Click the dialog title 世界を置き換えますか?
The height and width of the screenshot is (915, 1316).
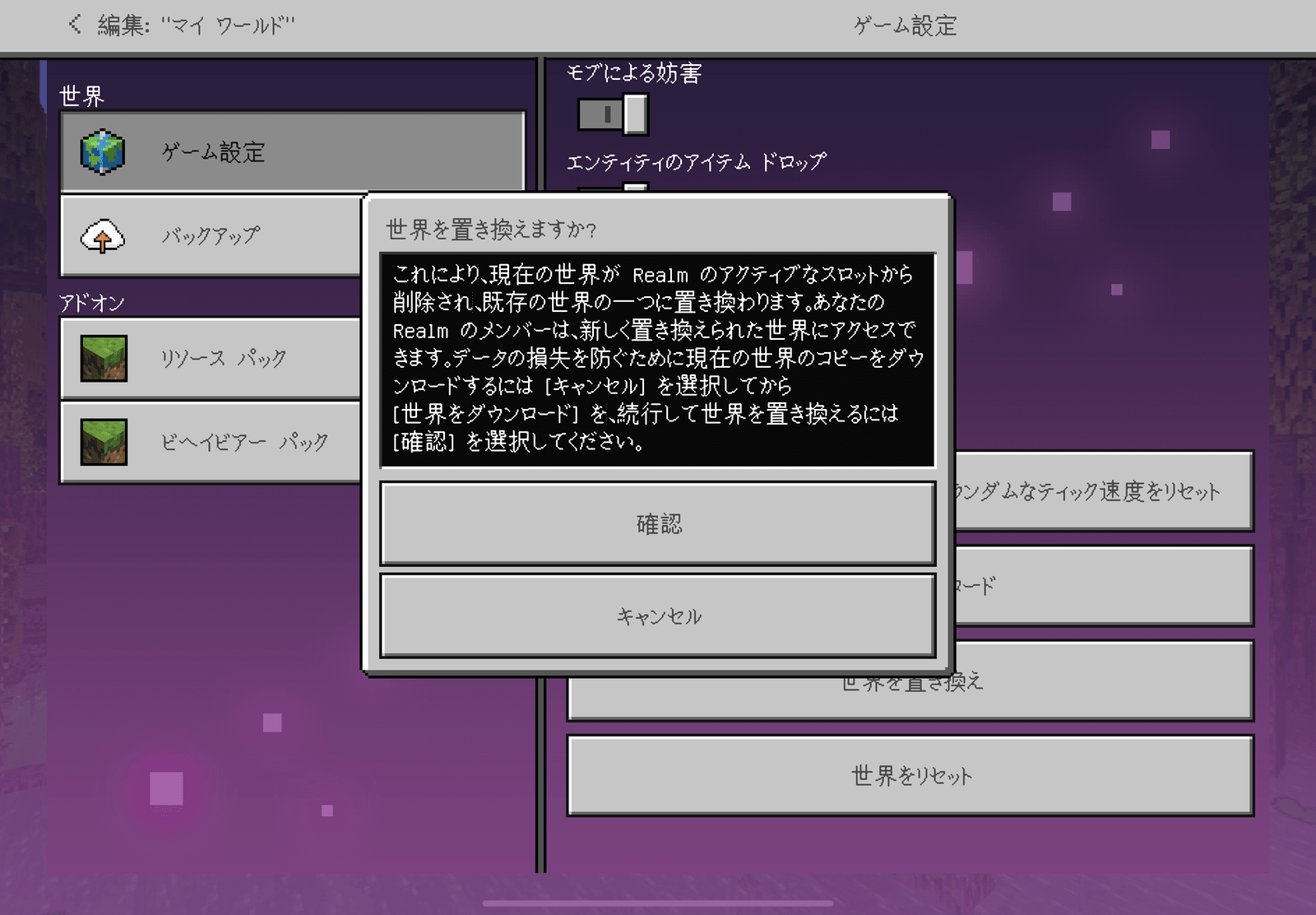(x=491, y=230)
